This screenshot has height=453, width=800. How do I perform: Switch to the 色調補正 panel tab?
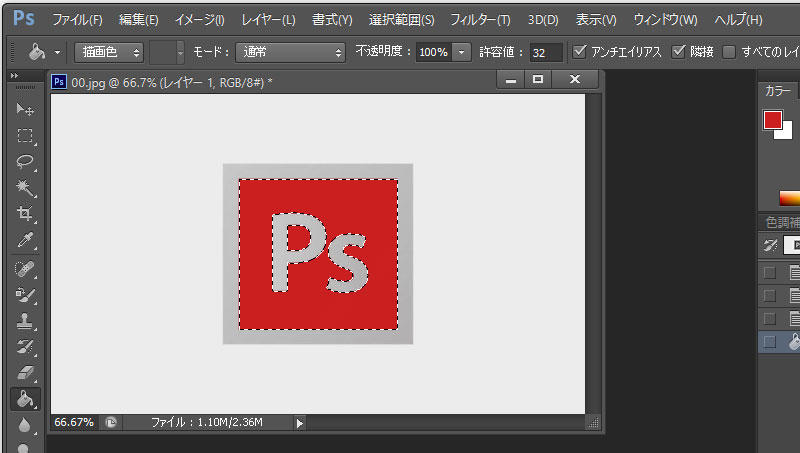782,222
